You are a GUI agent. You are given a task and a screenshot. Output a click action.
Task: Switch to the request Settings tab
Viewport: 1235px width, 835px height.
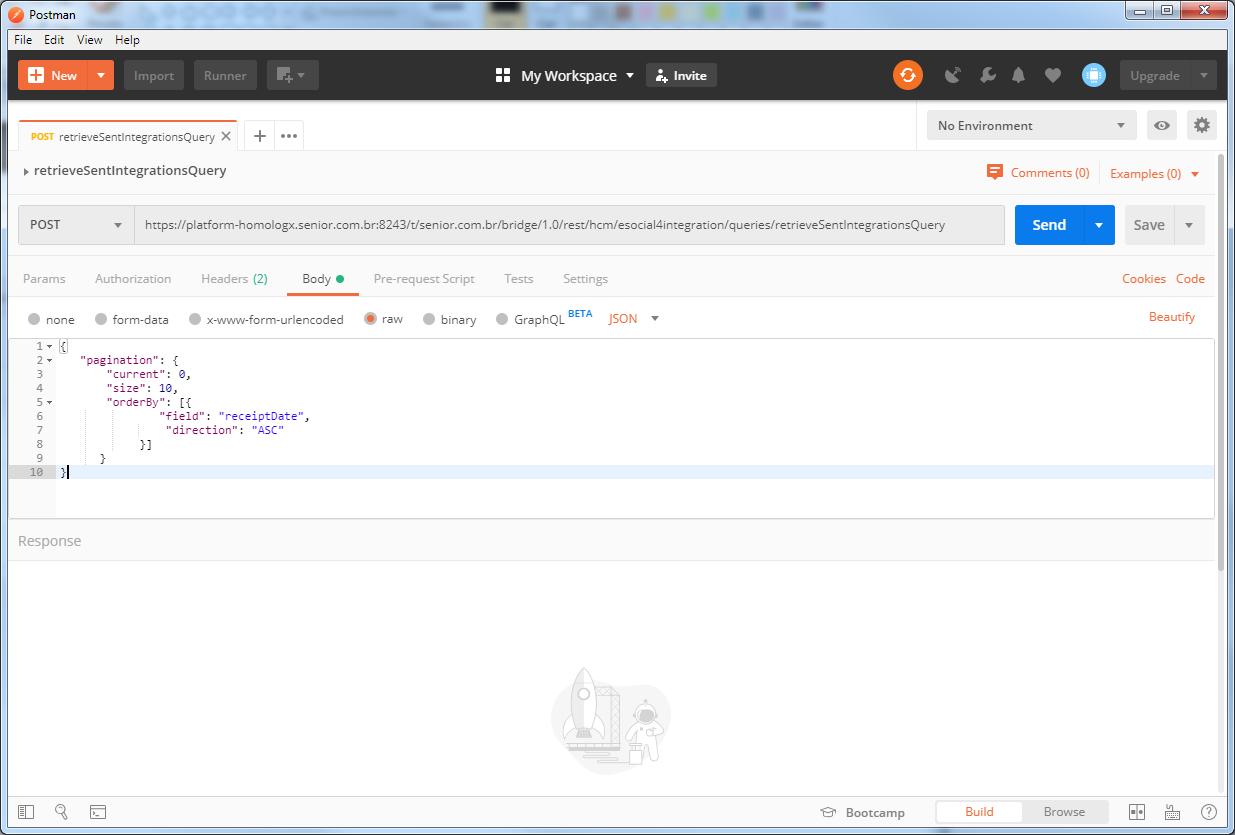585,279
